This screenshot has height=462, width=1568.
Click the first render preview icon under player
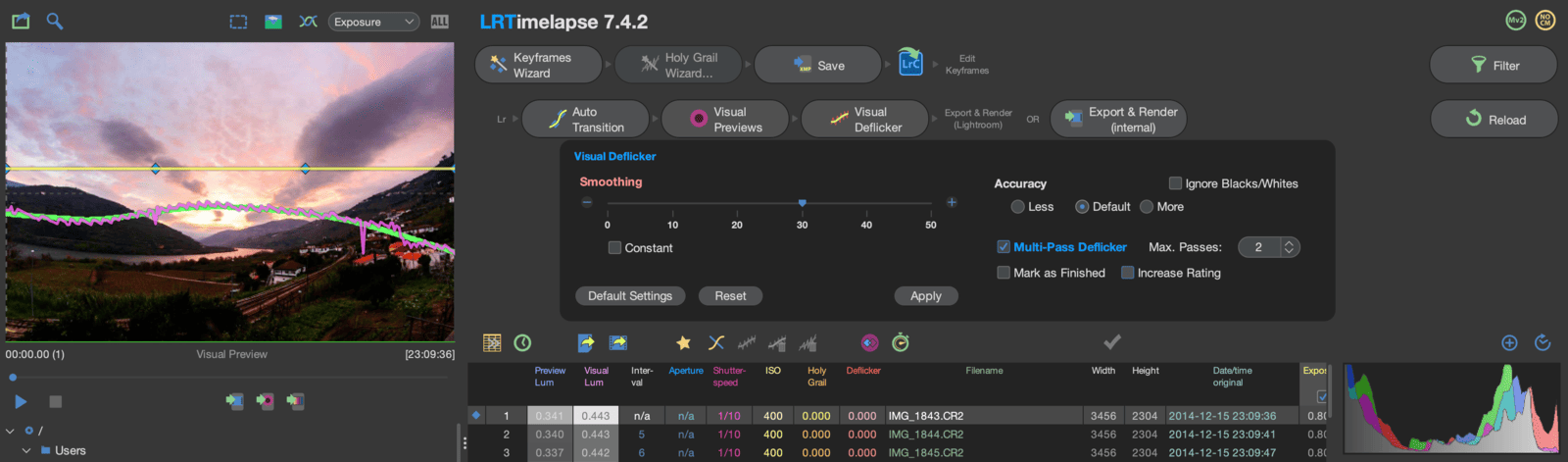pyautogui.click(x=234, y=401)
